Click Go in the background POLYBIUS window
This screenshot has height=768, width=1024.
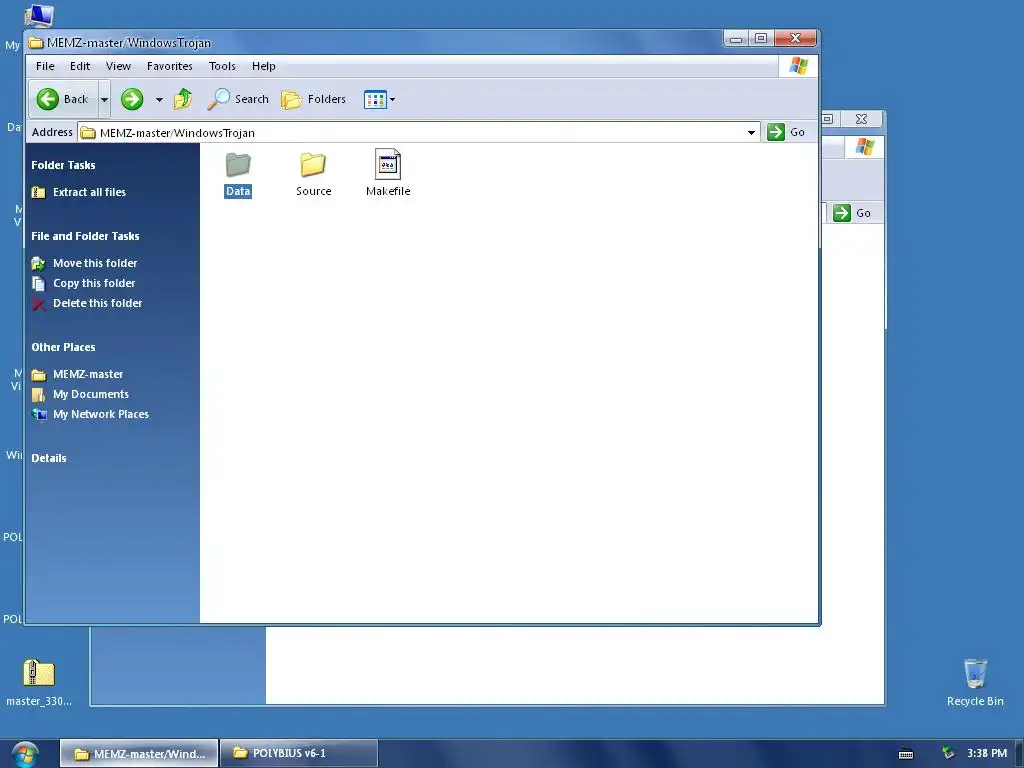coord(852,213)
